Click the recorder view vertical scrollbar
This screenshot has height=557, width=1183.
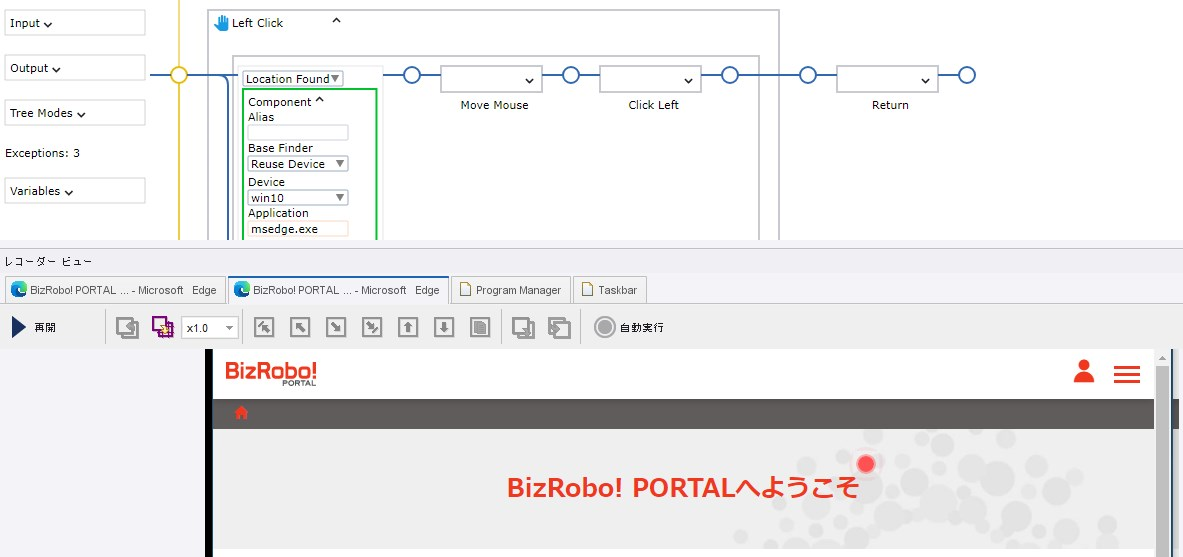coord(1163,453)
